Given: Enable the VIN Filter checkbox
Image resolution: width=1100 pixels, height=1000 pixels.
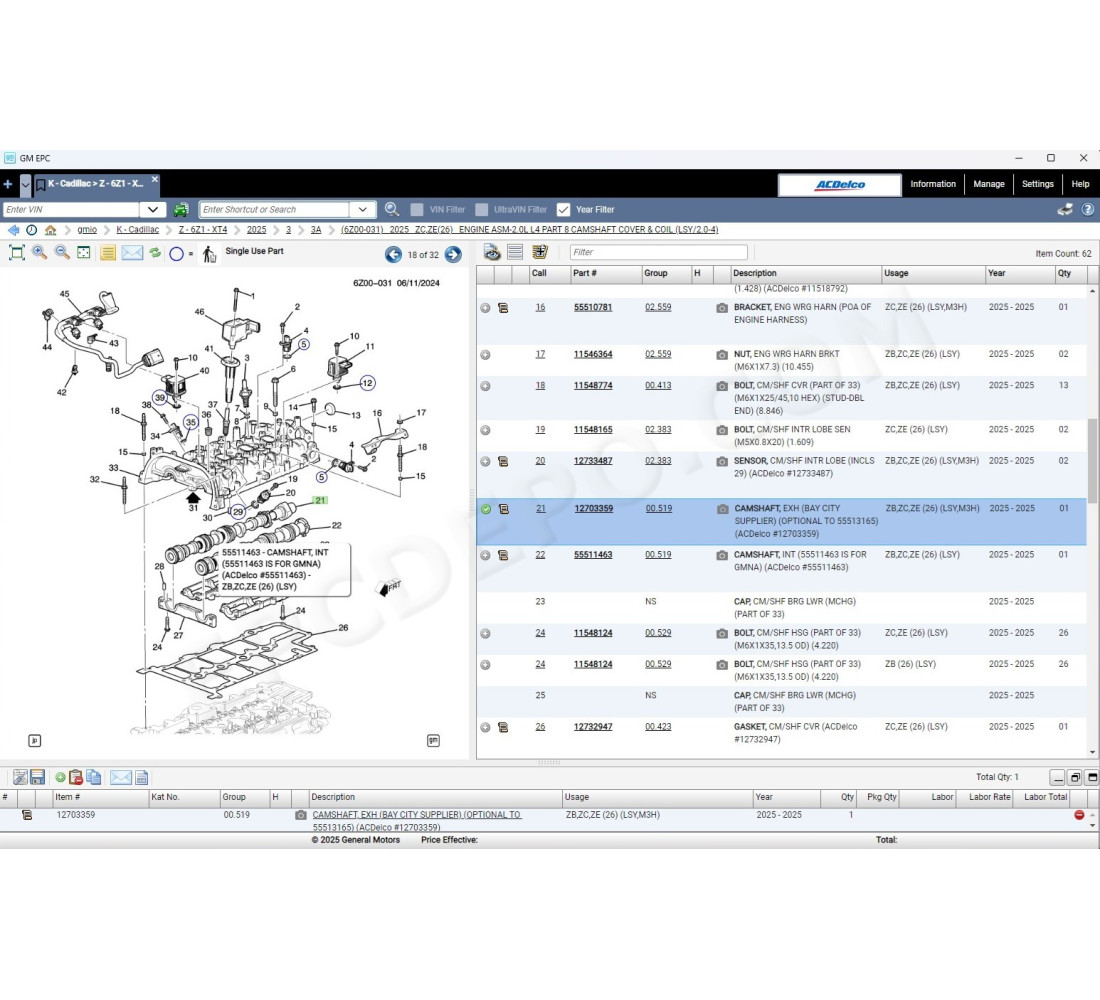Looking at the screenshot, I should (417, 209).
